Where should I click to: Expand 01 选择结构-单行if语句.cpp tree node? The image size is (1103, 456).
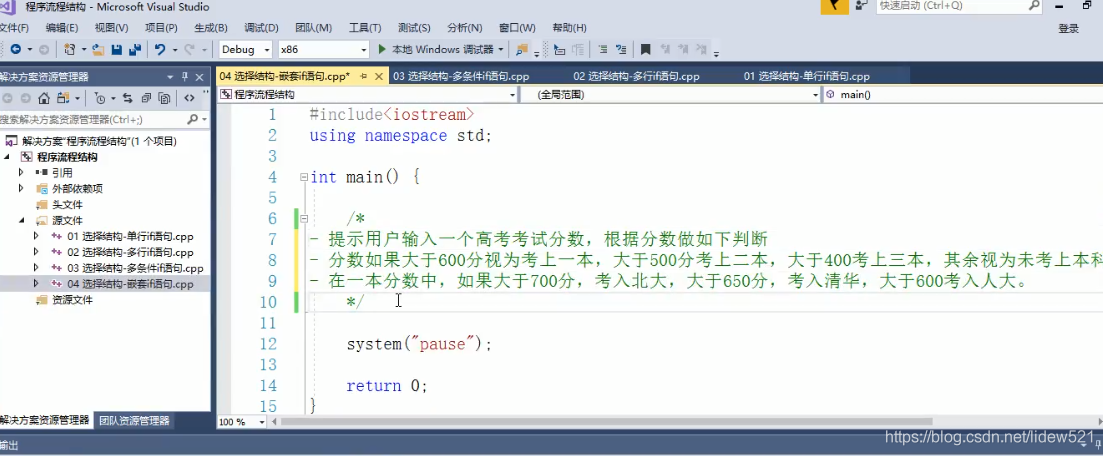tap(36, 236)
